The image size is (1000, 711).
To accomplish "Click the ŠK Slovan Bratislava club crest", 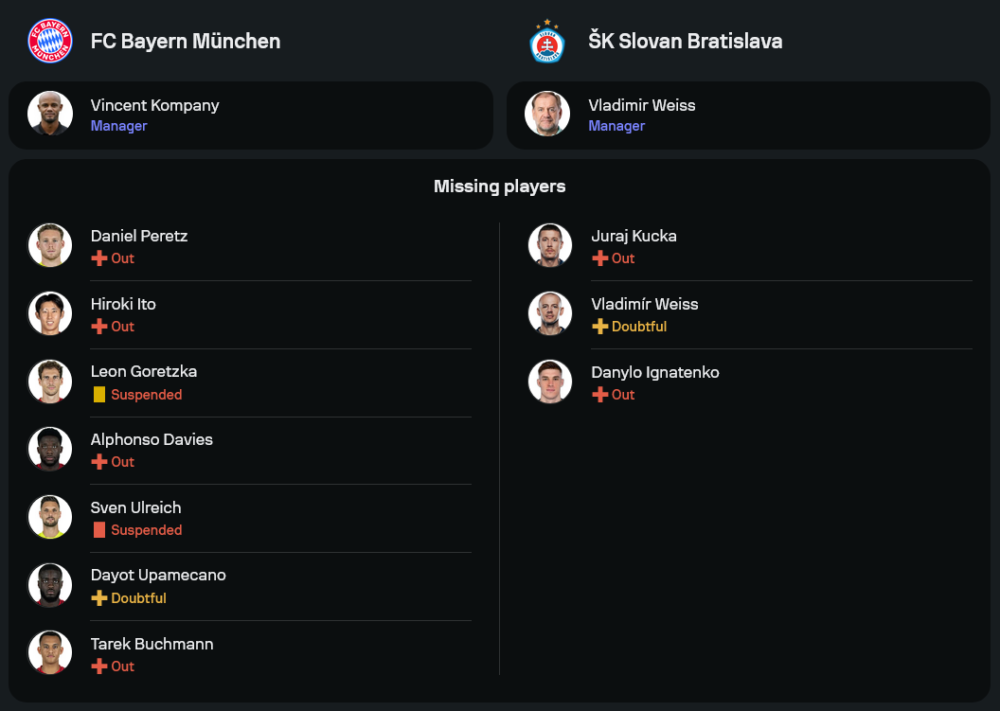I will [x=547, y=42].
